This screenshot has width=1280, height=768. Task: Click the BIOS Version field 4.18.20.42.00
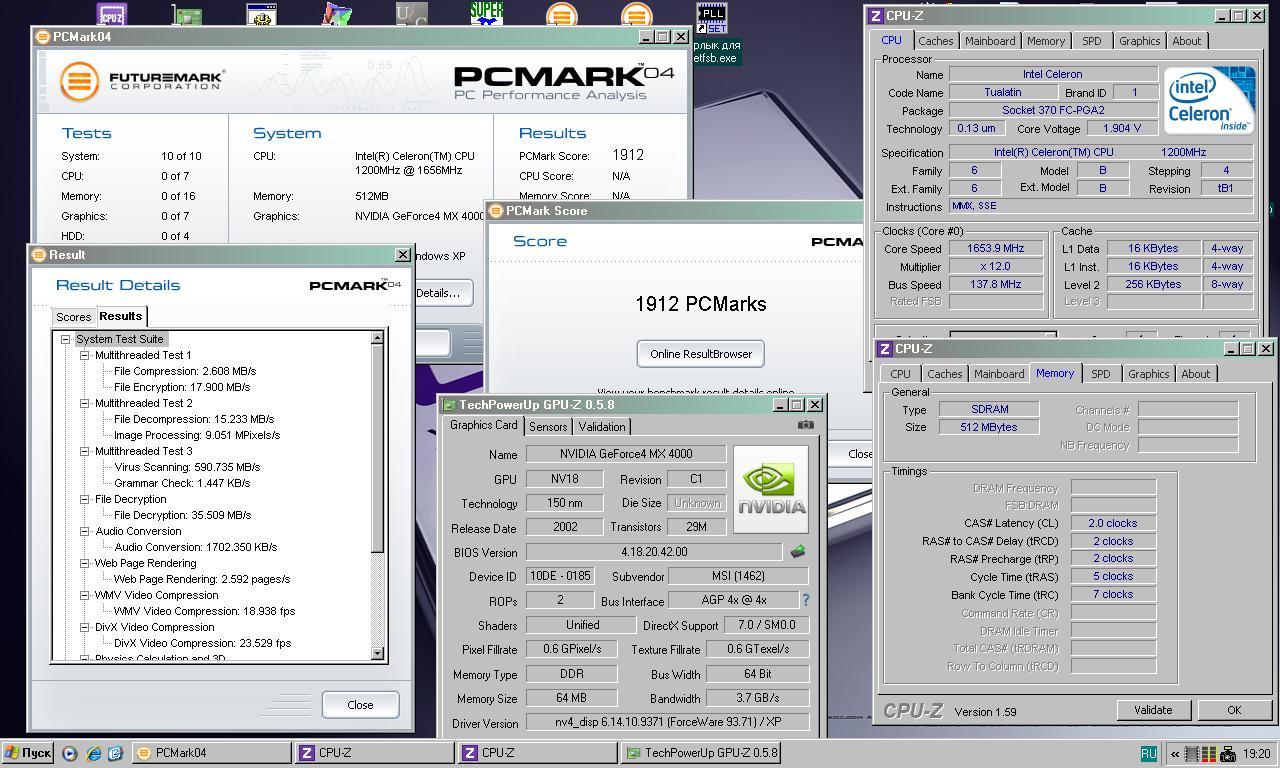(654, 552)
